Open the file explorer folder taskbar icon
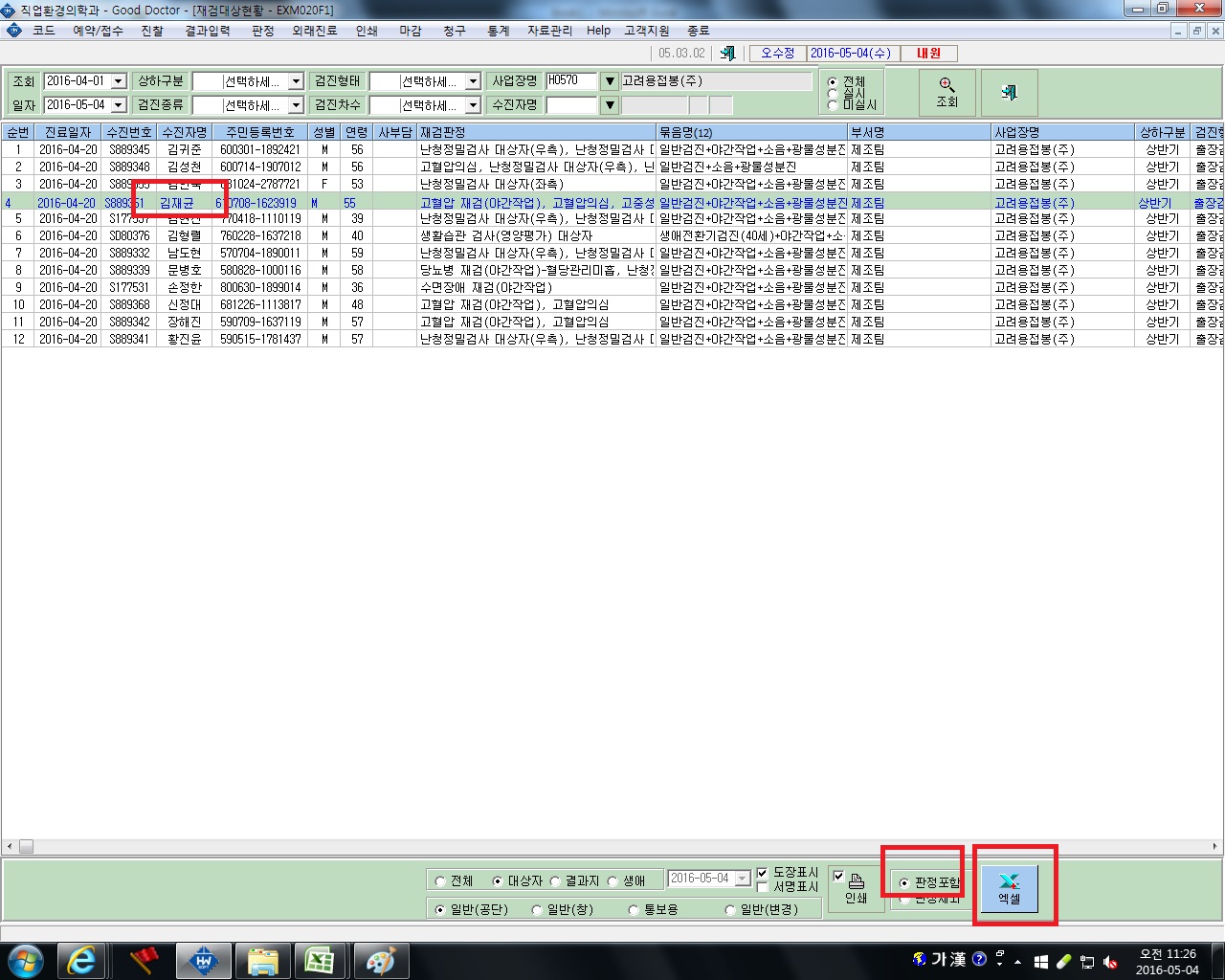This screenshot has height=980, width=1225. click(x=262, y=961)
